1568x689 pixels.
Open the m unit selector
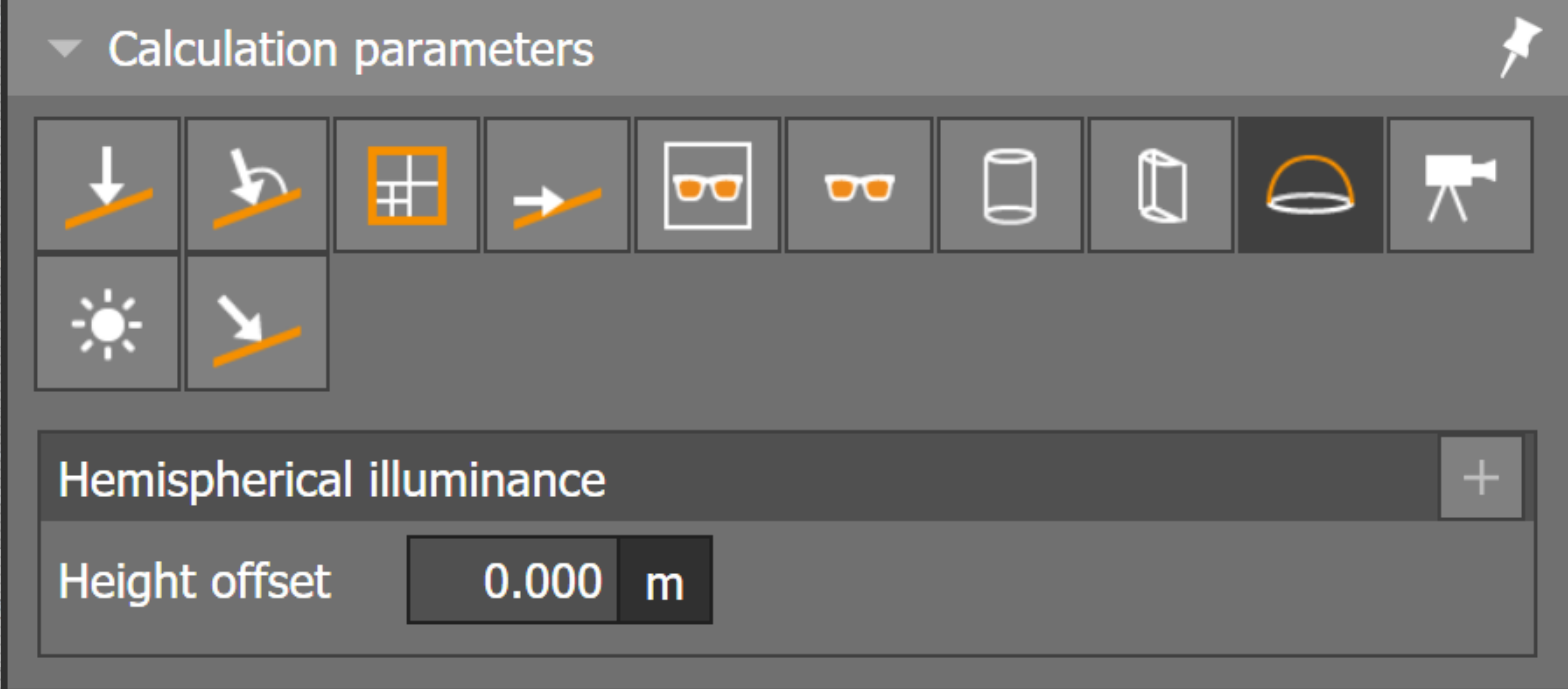click(665, 580)
